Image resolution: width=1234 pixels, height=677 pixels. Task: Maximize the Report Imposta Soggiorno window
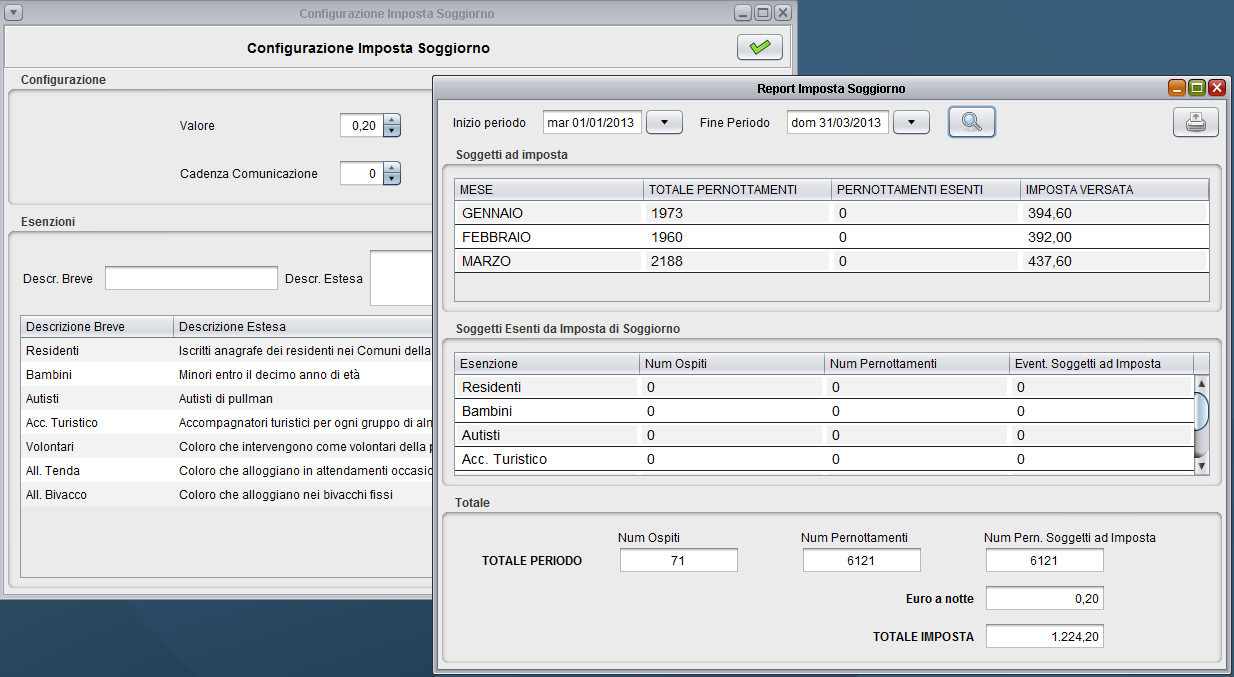[x=1197, y=88]
